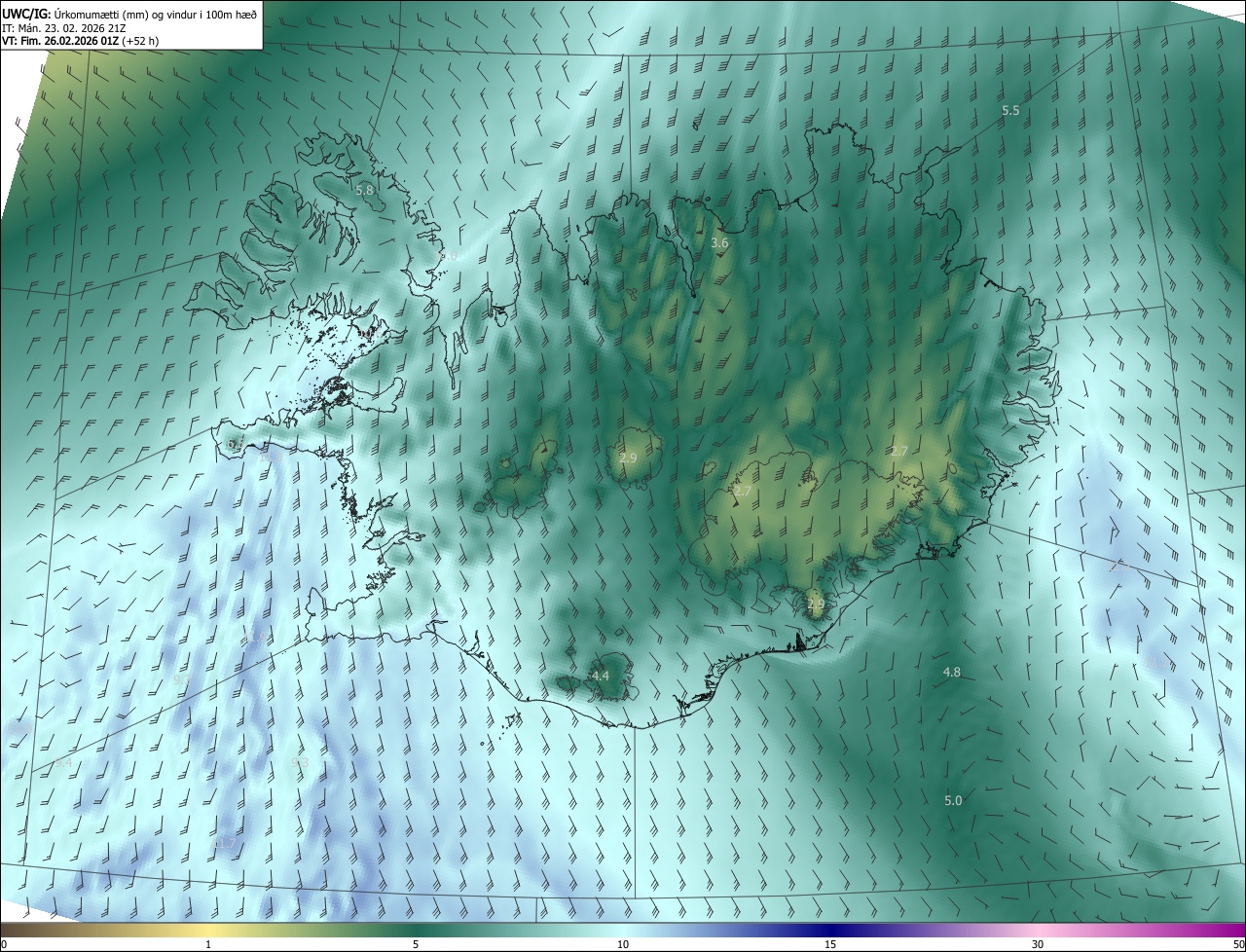
Task: Click the 5 tick on the color scale
Action: [416, 945]
